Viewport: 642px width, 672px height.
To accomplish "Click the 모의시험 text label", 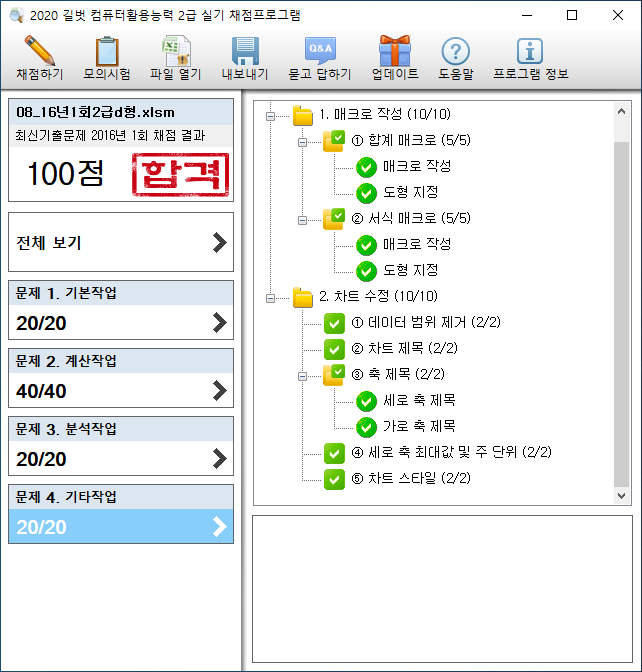I will (x=107, y=74).
